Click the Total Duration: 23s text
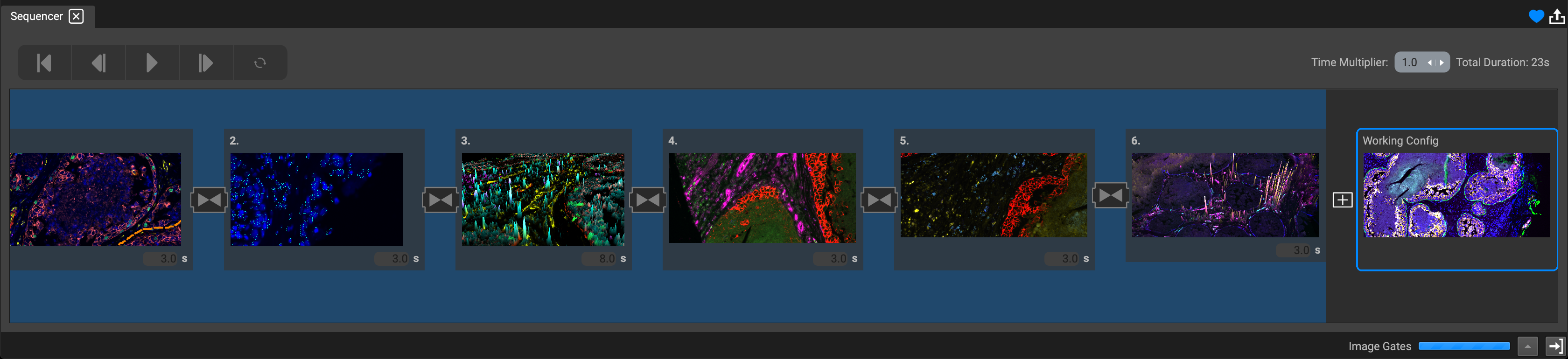The width and height of the screenshot is (1568, 359). point(1502,62)
